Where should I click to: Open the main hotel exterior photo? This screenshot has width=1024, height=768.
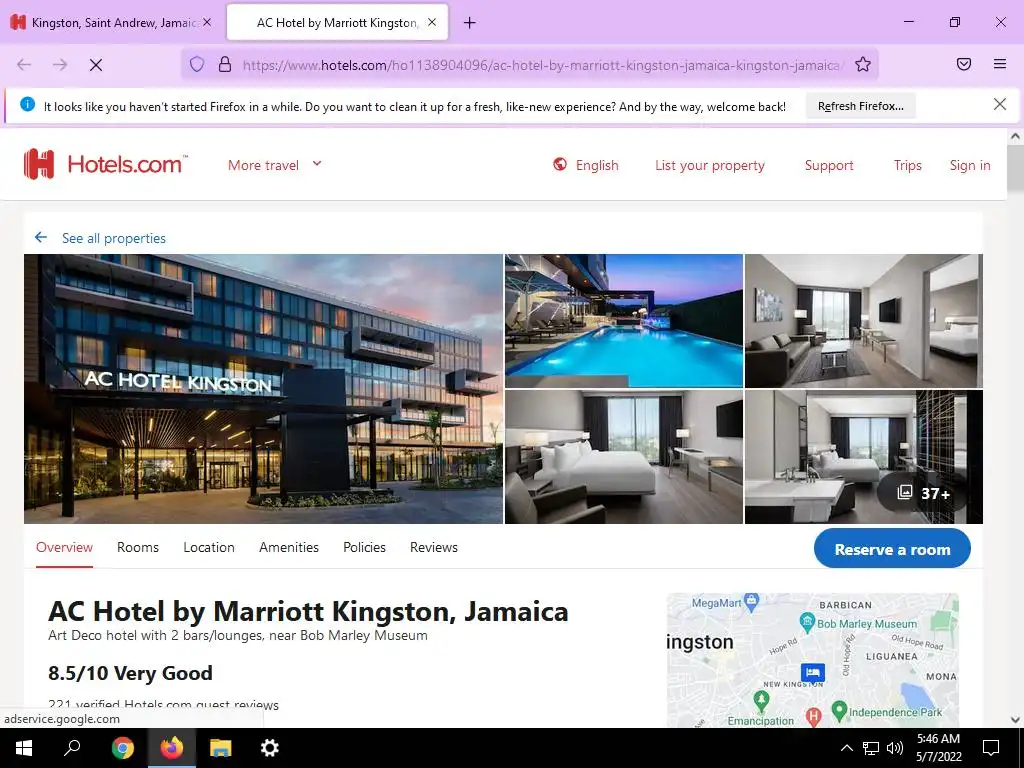pos(263,389)
